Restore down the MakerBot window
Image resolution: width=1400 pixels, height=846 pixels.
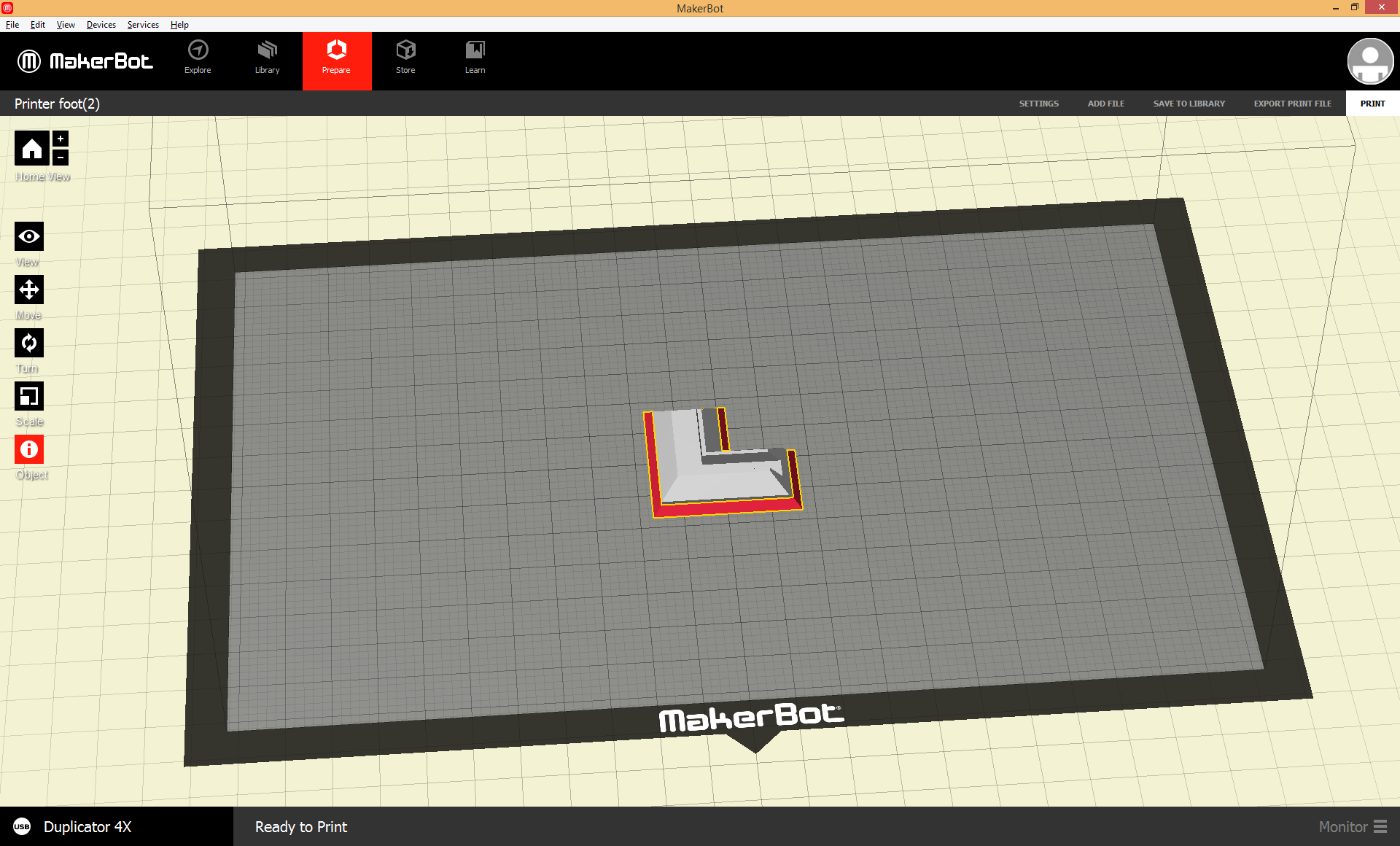tap(1355, 8)
